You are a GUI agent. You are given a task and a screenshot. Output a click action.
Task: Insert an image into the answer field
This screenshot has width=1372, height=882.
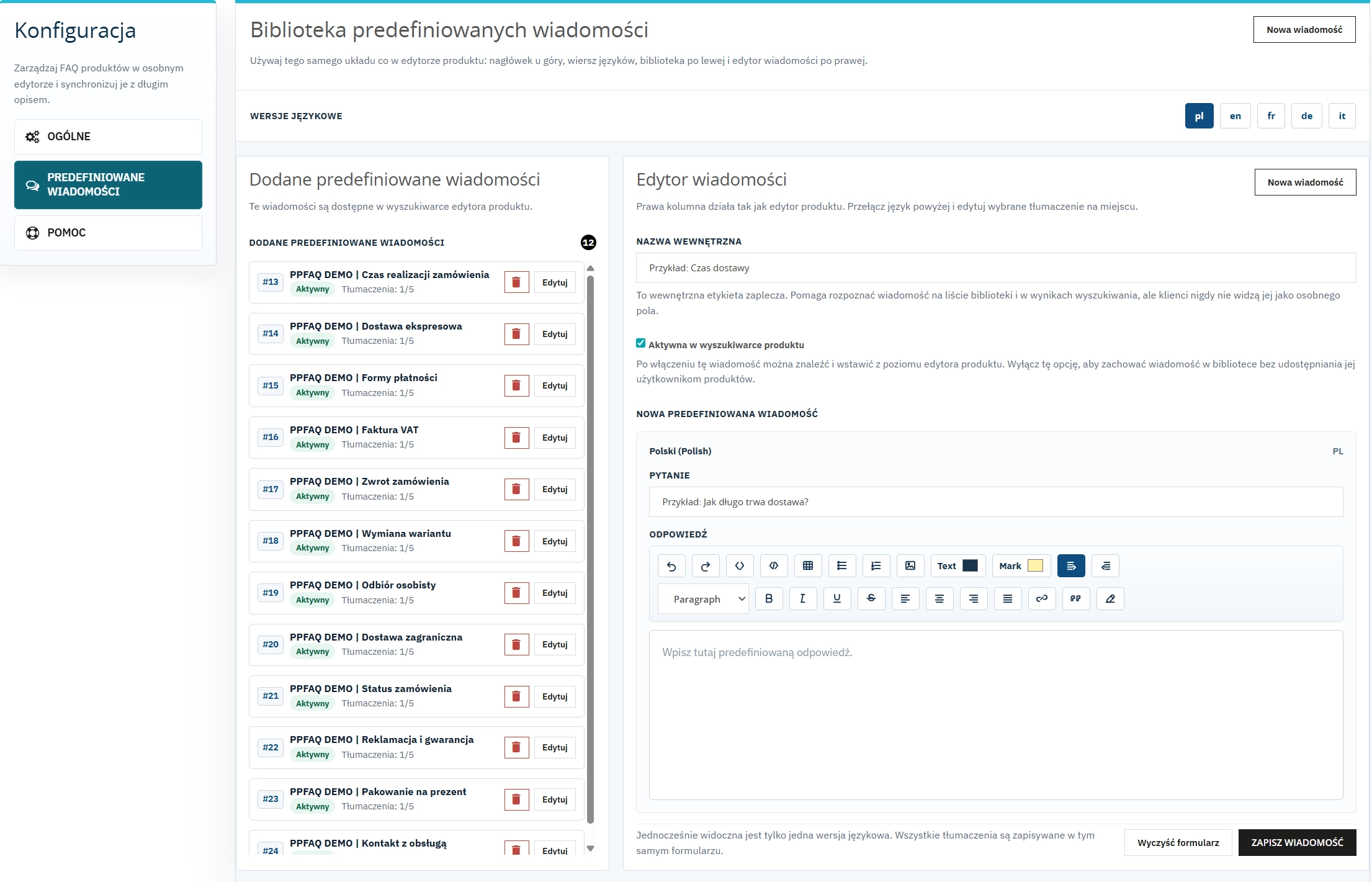910,565
